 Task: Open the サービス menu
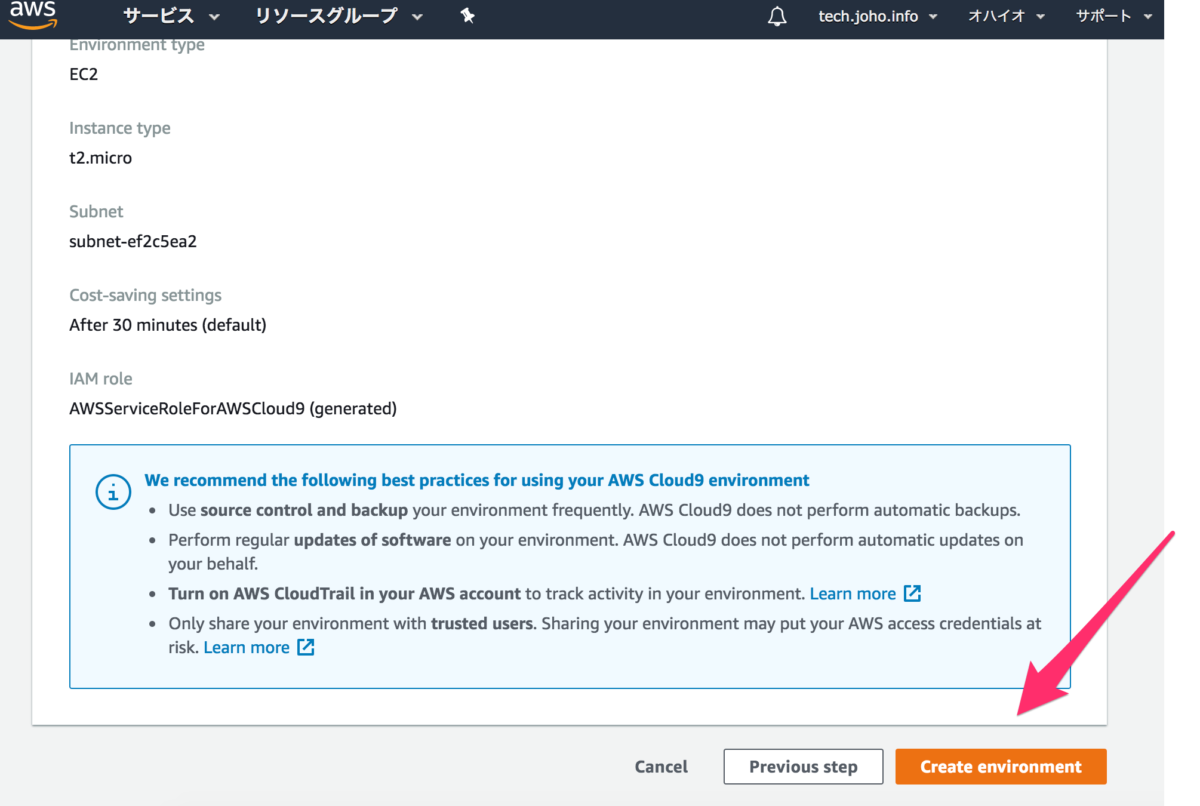click(171, 16)
